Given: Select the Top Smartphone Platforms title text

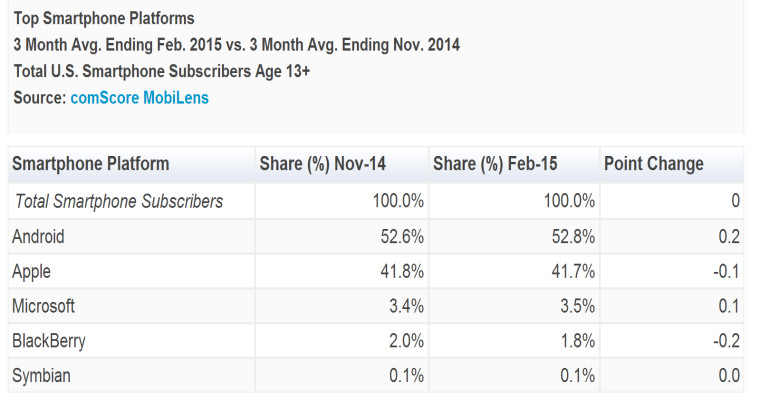Looking at the screenshot, I should point(104,18).
